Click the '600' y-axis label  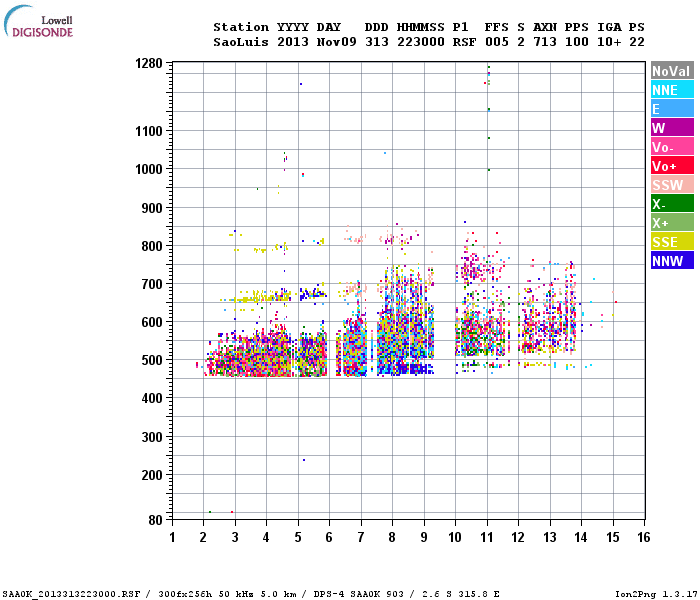click(152, 322)
